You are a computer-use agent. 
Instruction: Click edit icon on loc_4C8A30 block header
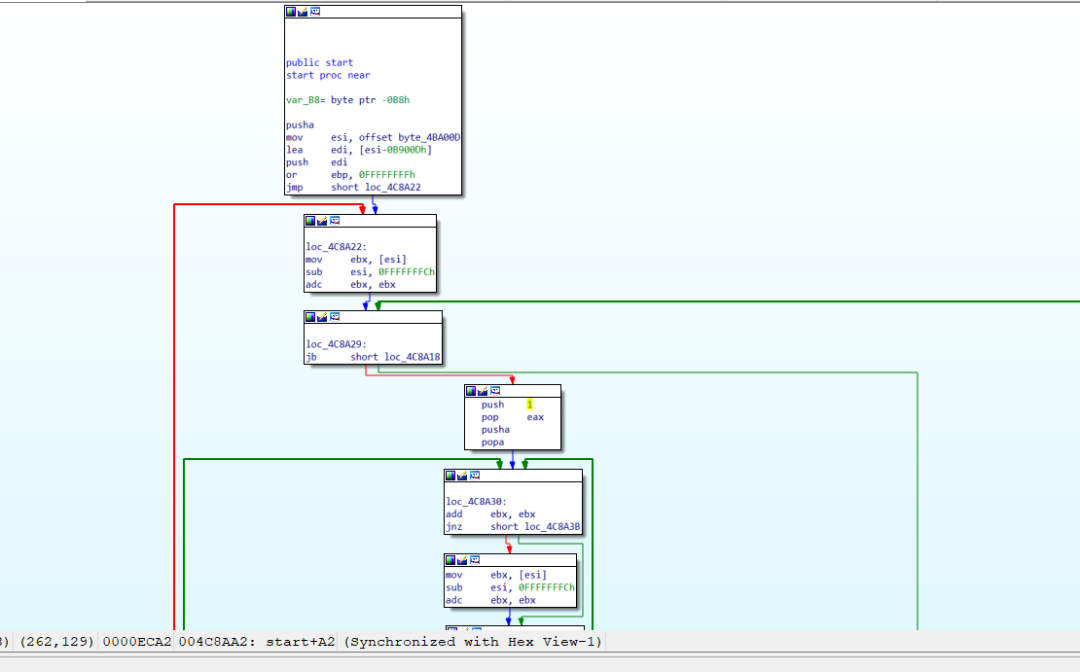coord(461,476)
